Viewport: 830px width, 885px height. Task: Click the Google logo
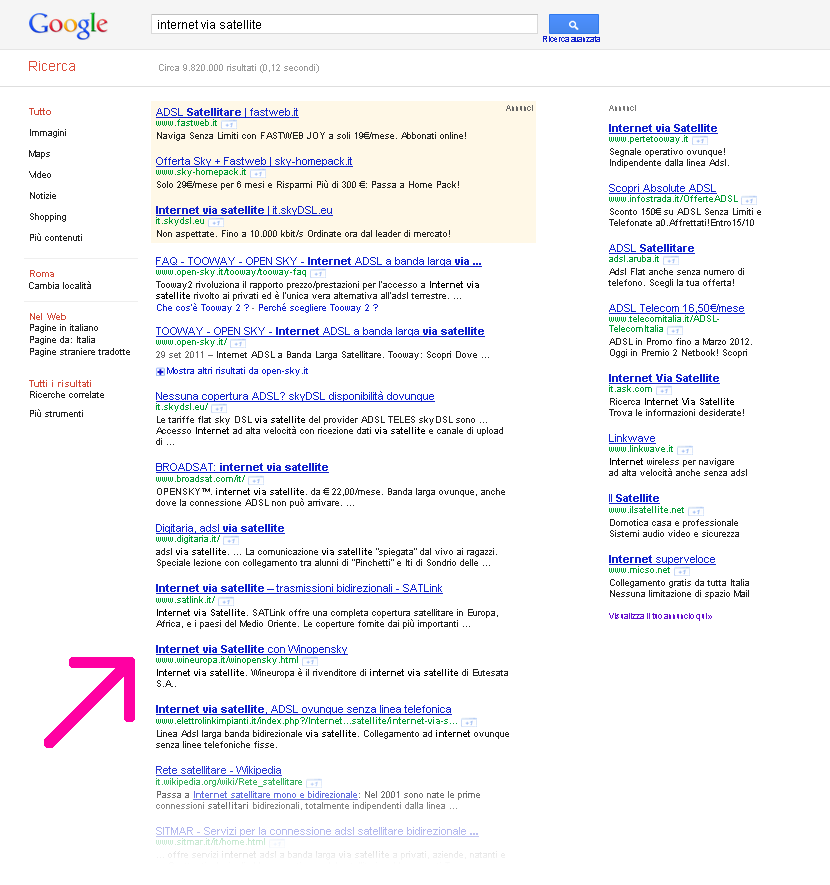click(67, 25)
